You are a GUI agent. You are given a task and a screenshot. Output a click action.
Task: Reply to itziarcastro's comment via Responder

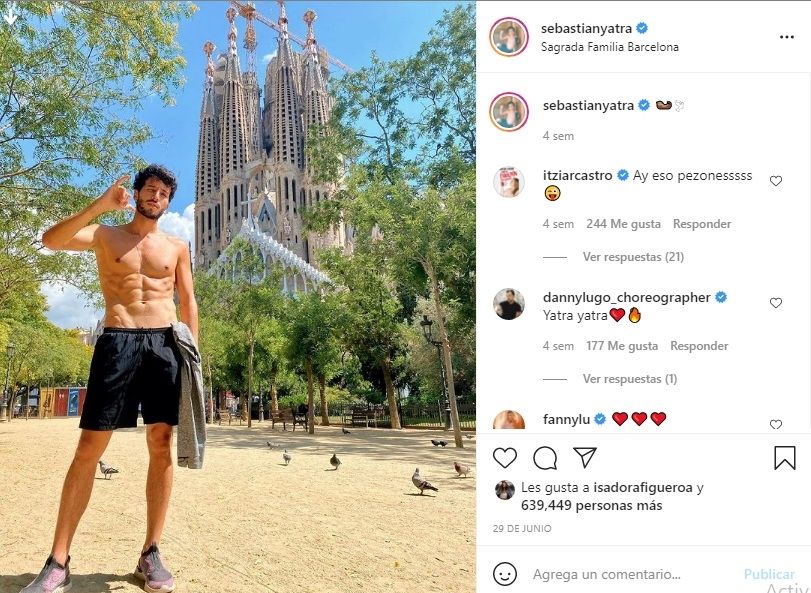pos(701,224)
